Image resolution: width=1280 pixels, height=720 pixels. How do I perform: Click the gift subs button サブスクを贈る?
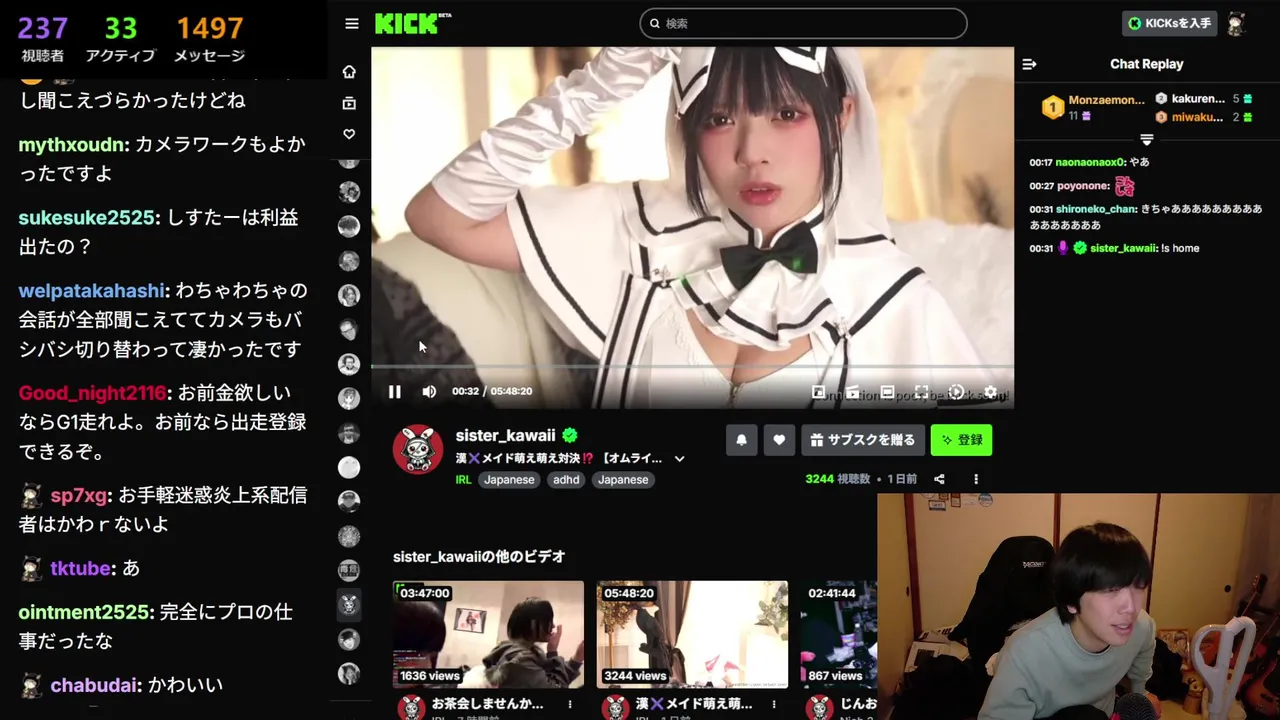863,440
